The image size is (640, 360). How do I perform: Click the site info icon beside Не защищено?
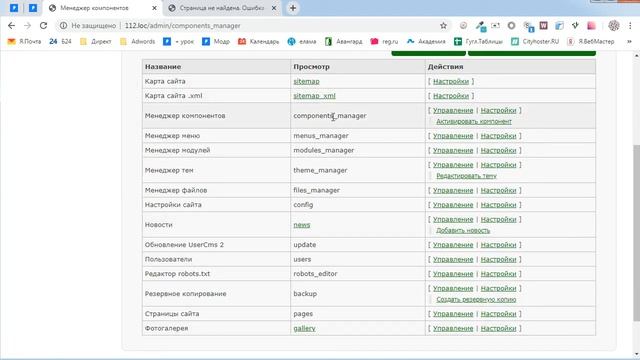(63, 26)
